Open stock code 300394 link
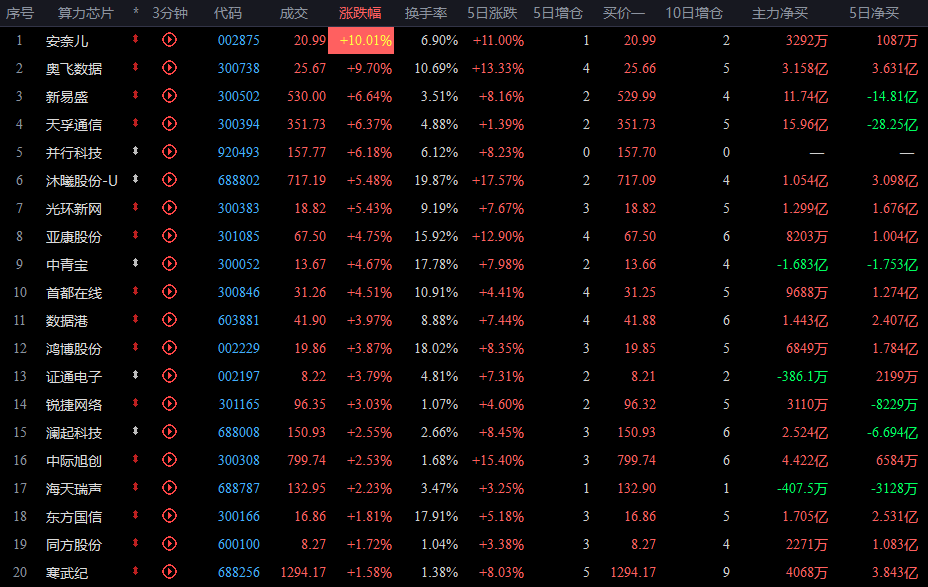The height and width of the screenshot is (587, 928). tap(238, 124)
